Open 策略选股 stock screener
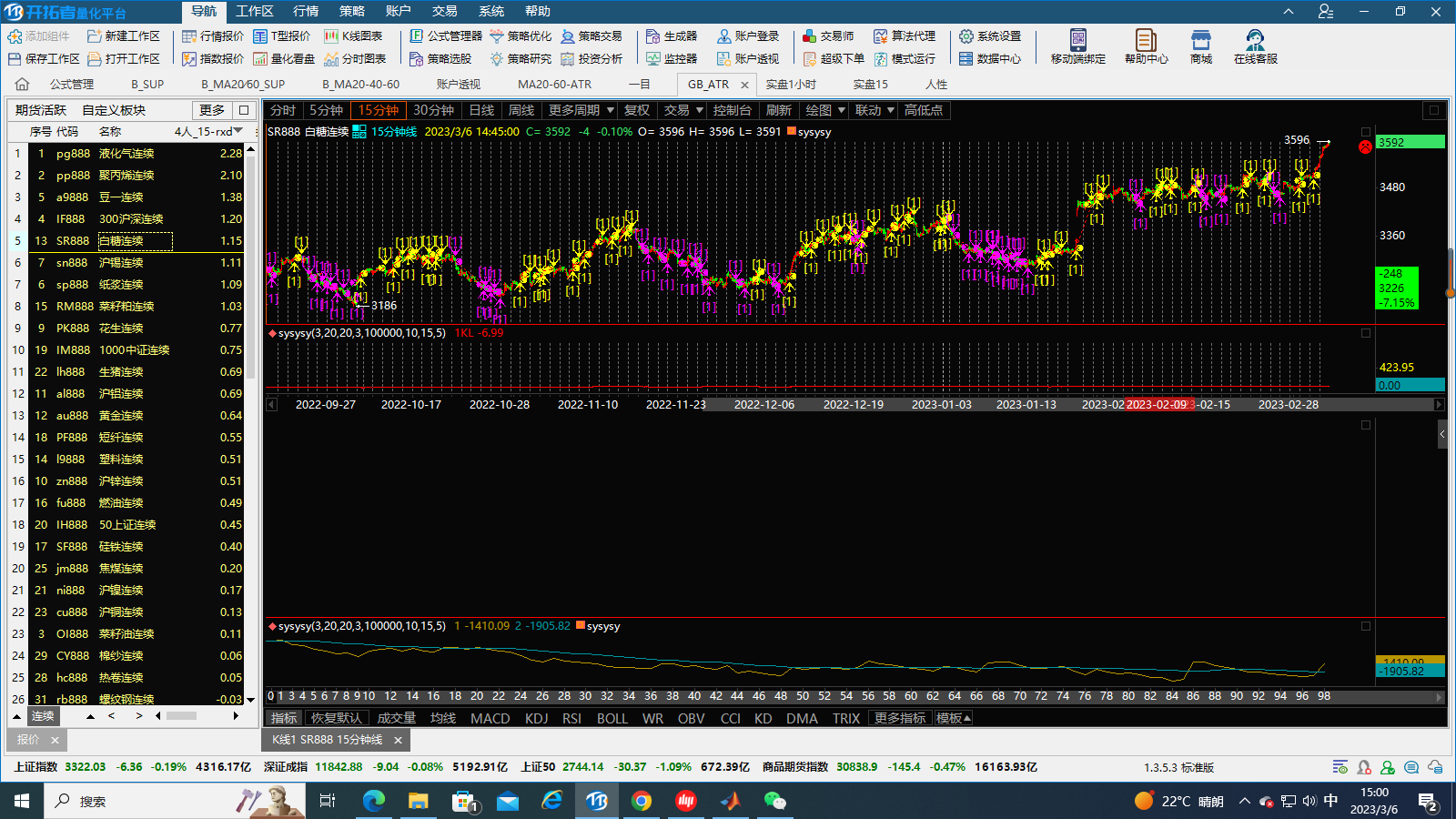 click(x=440, y=58)
